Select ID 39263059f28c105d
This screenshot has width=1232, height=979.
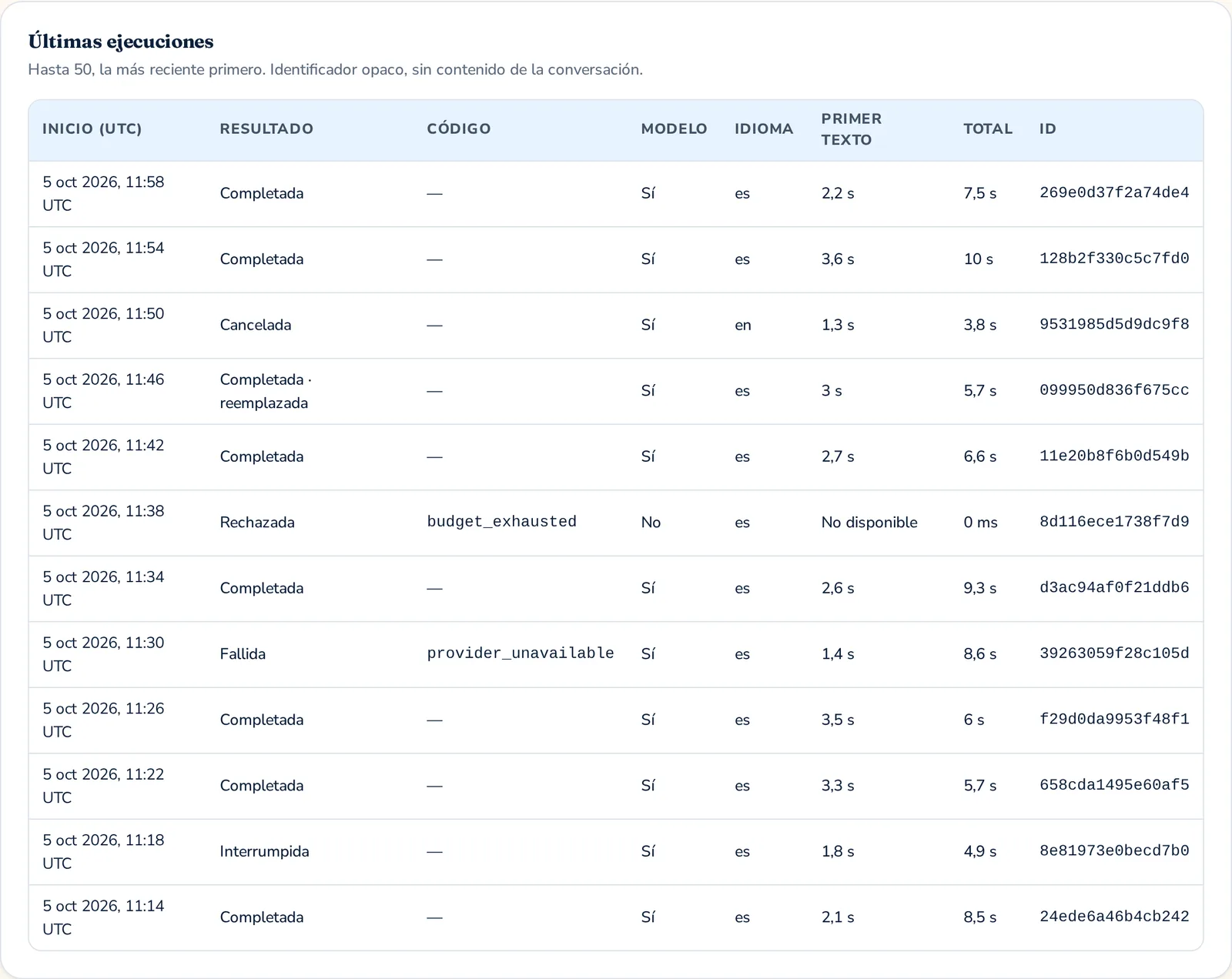point(1114,653)
